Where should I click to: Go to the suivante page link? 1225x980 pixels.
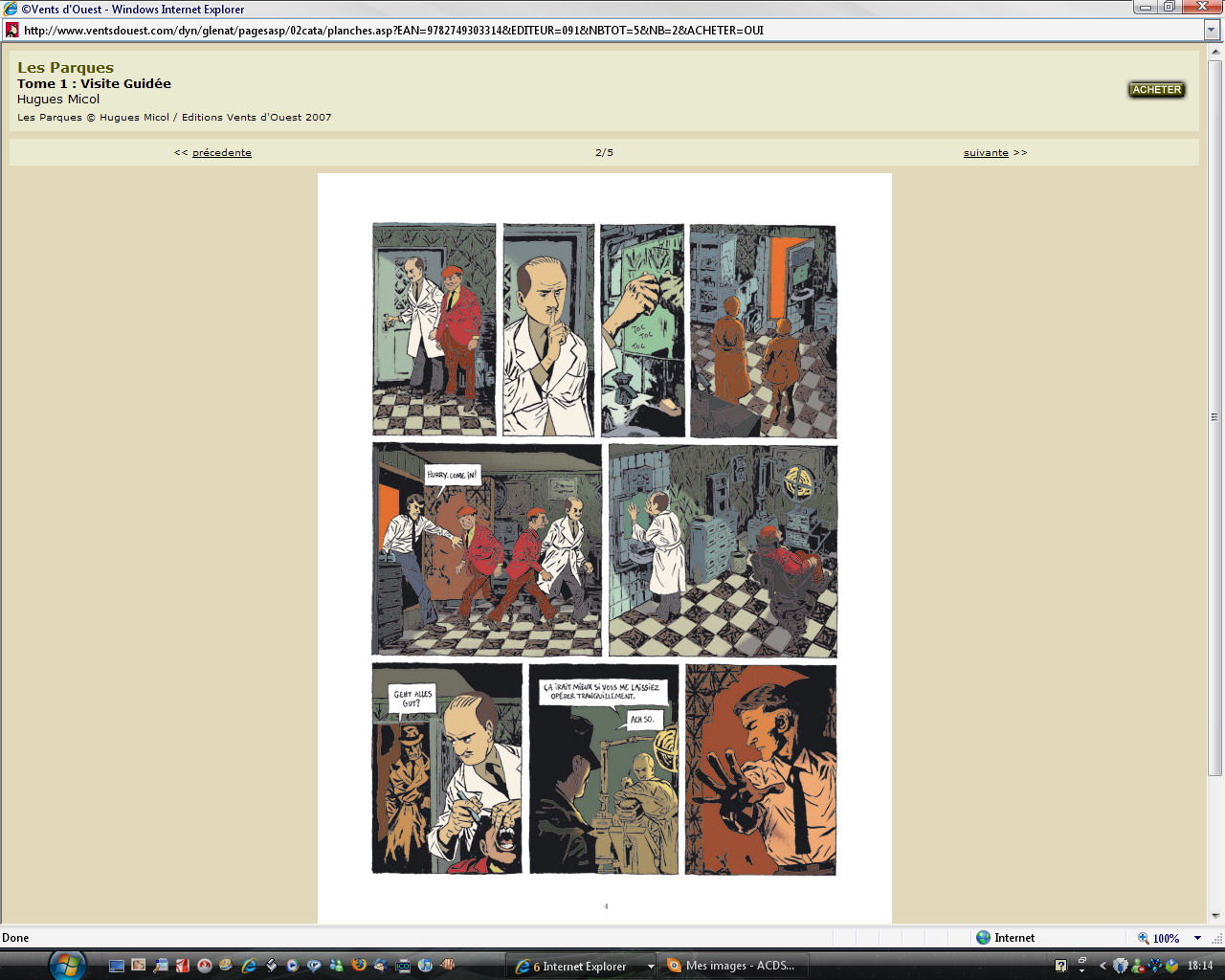pos(986,153)
